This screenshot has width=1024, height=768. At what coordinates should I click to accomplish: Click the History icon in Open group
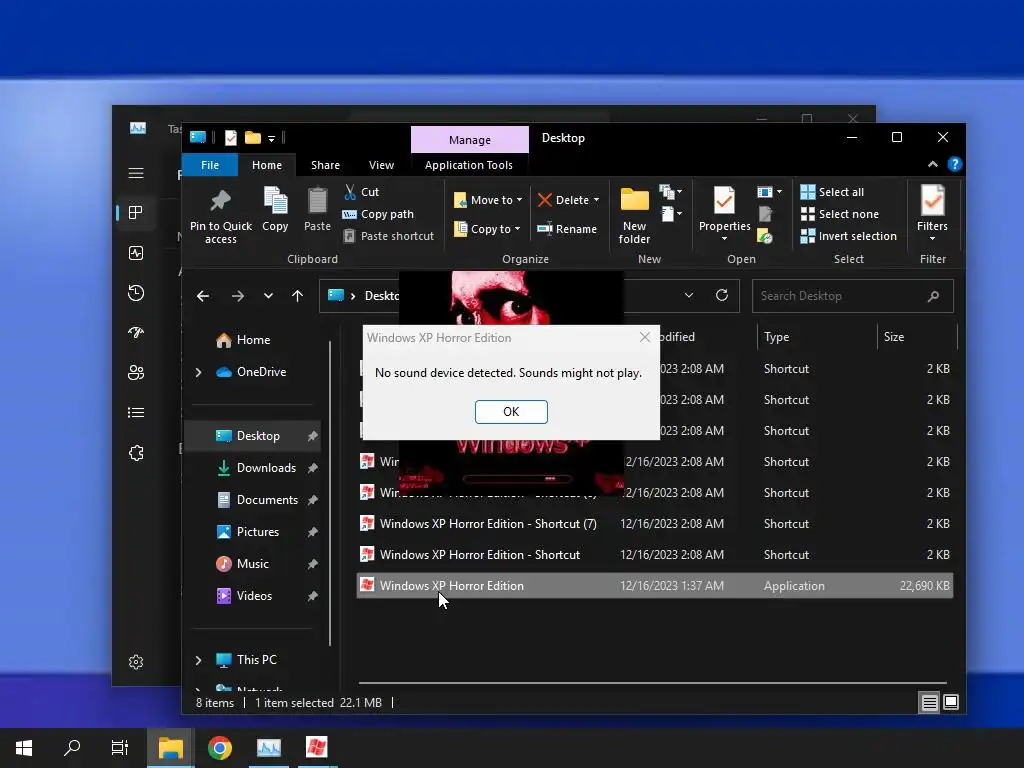pos(765,236)
